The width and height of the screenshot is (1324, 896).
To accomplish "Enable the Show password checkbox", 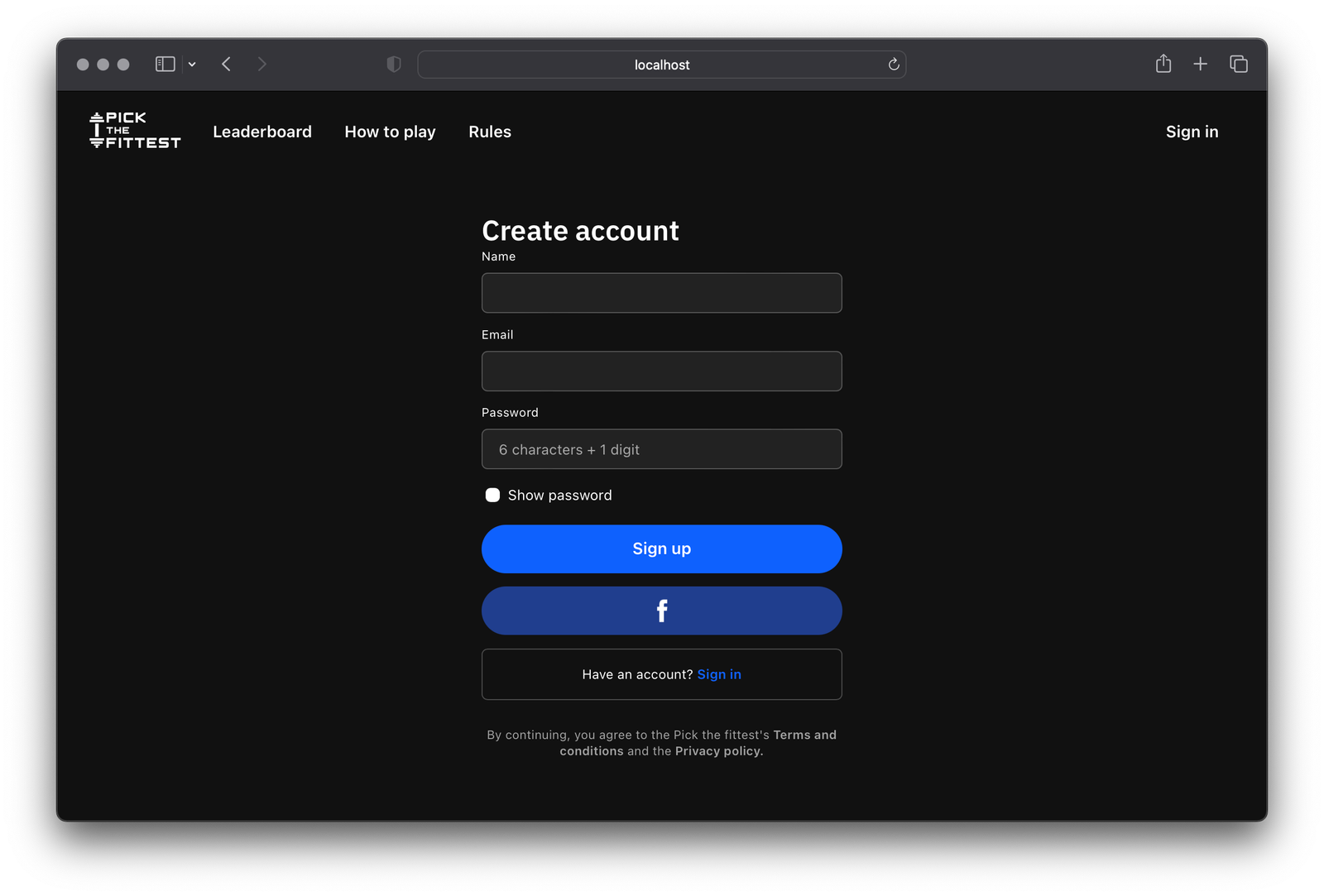I will coord(492,495).
